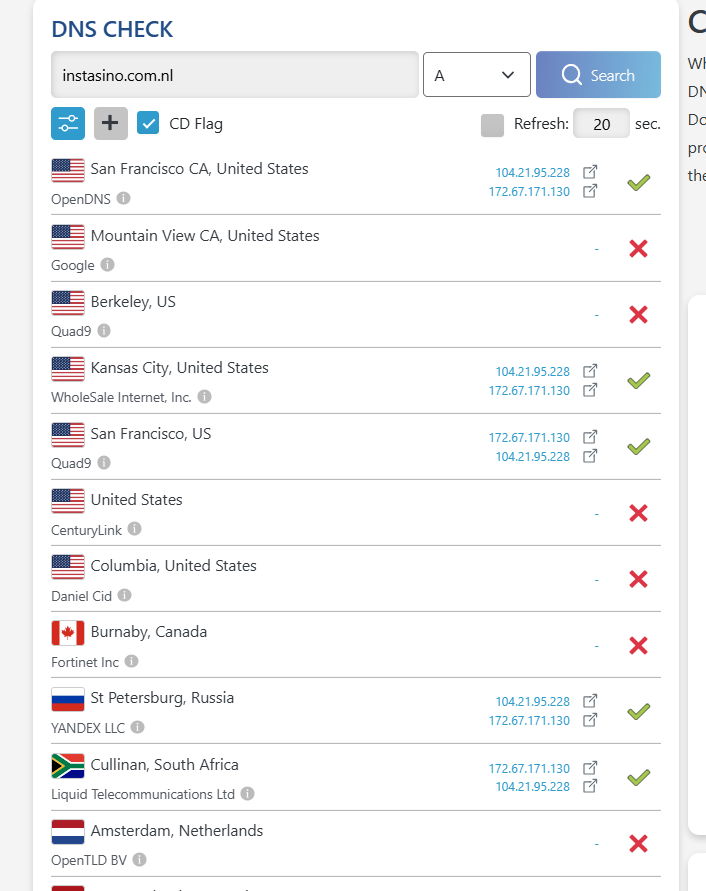Open external link for OpenDNS 104.21.95.228
Viewport: 706px width, 891px height.
tap(590, 172)
